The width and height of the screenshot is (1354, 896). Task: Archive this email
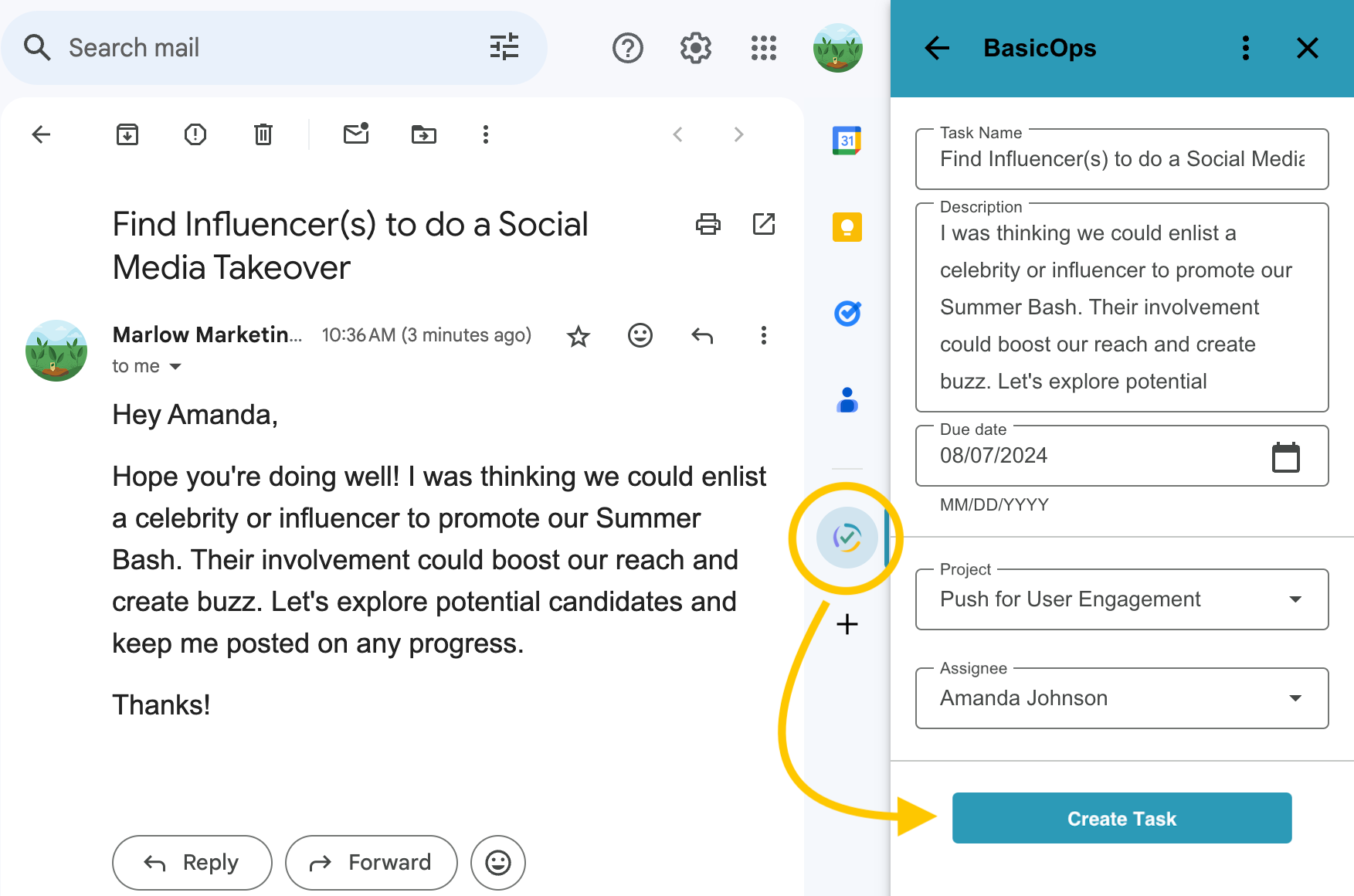[x=127, y=134]
